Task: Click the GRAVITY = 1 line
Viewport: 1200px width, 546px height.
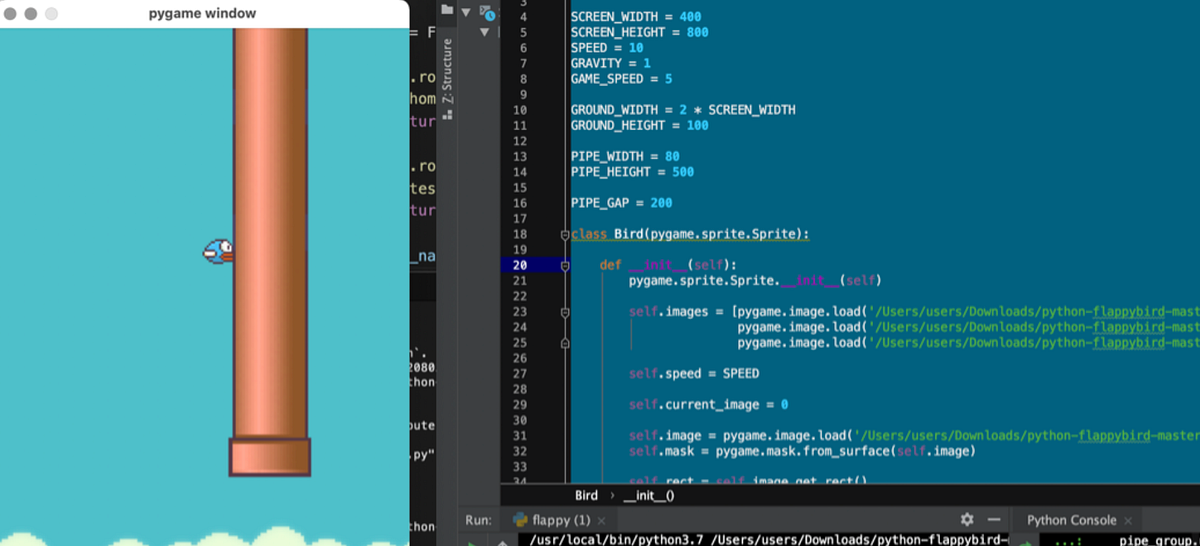Action: [611, 63]
